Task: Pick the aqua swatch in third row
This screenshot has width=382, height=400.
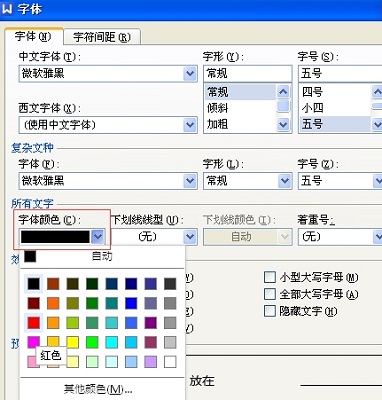Action: pyautogui.click(x=112, y=323)
